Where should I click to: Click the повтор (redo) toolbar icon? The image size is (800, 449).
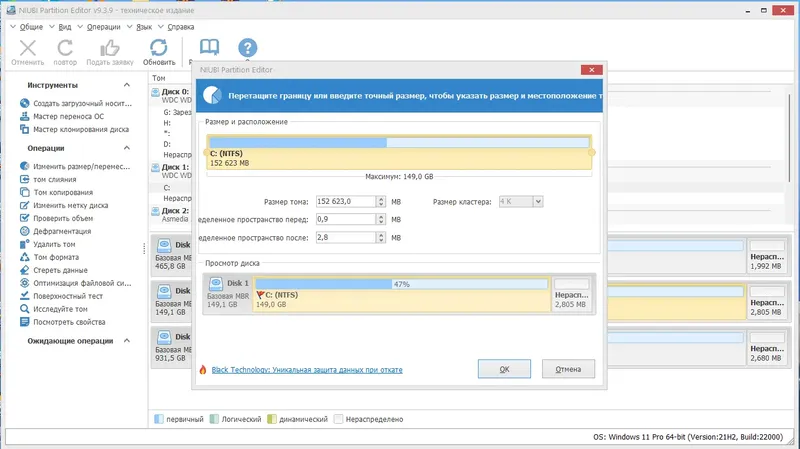tap(65, 48)
